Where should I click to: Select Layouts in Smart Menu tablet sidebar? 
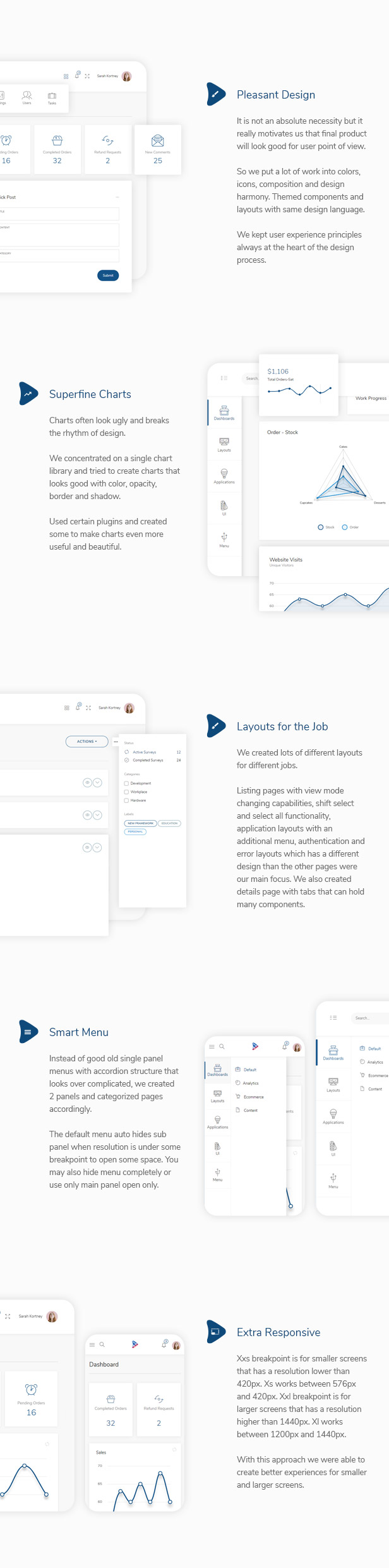click(x=333, y=1085)
